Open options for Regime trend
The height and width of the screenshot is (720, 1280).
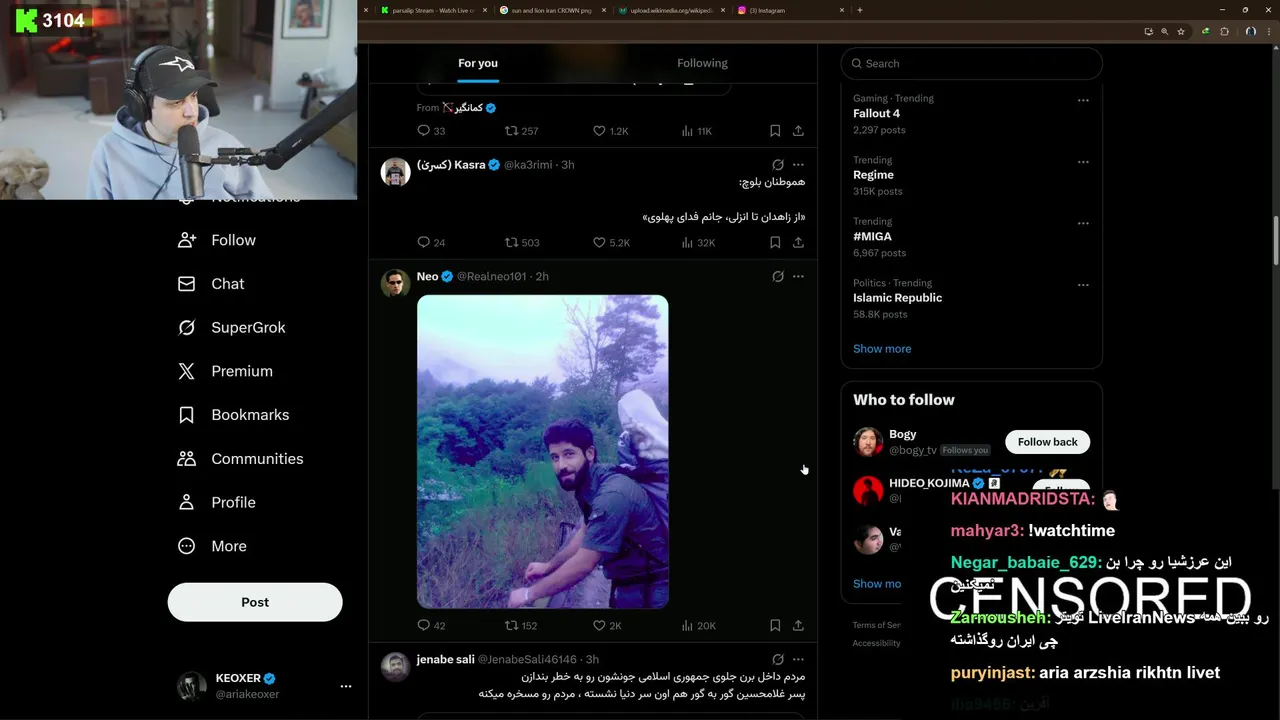click(1083, 162)
